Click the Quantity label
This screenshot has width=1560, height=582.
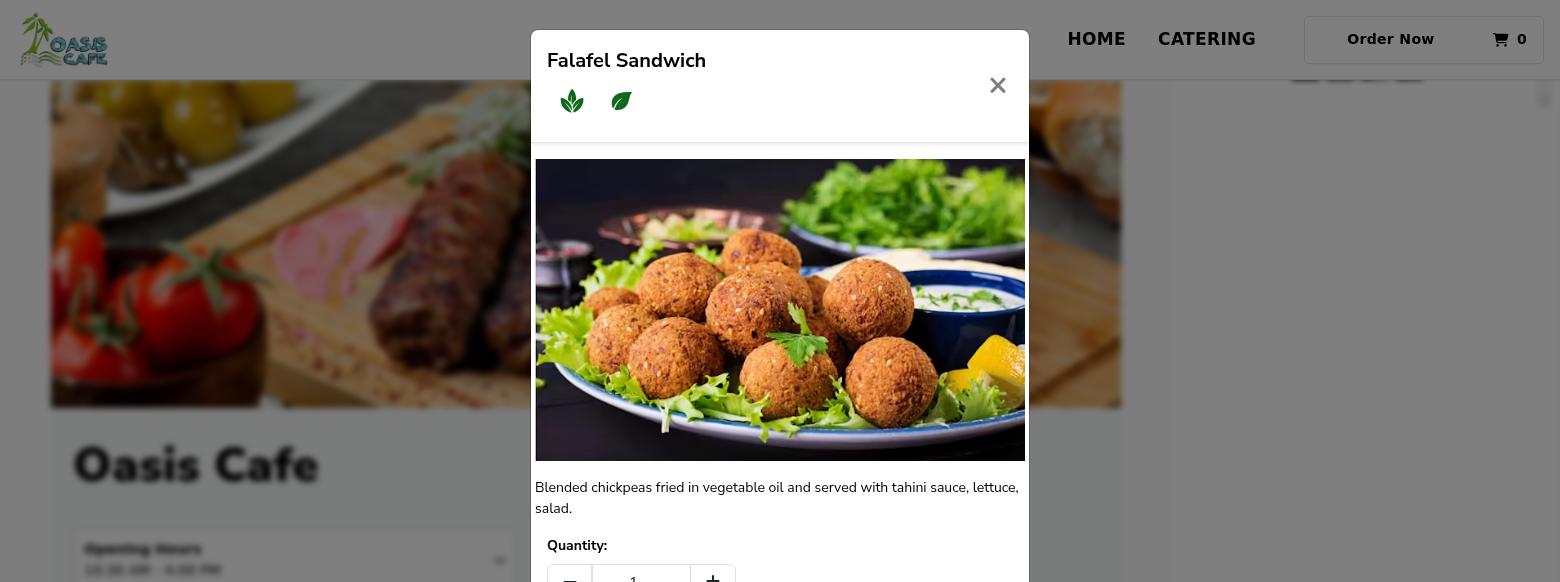point(577,546)
